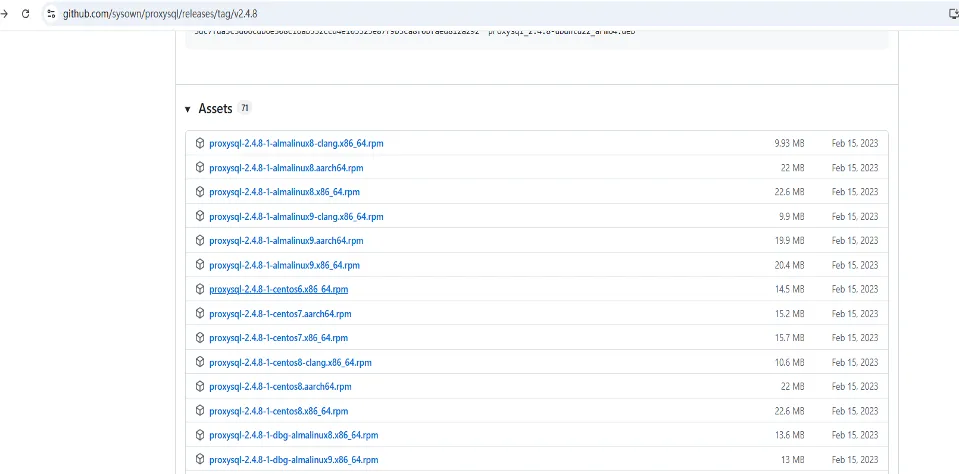Click package icon beside almalinux8.x86_64.rpm

point(199,192)
